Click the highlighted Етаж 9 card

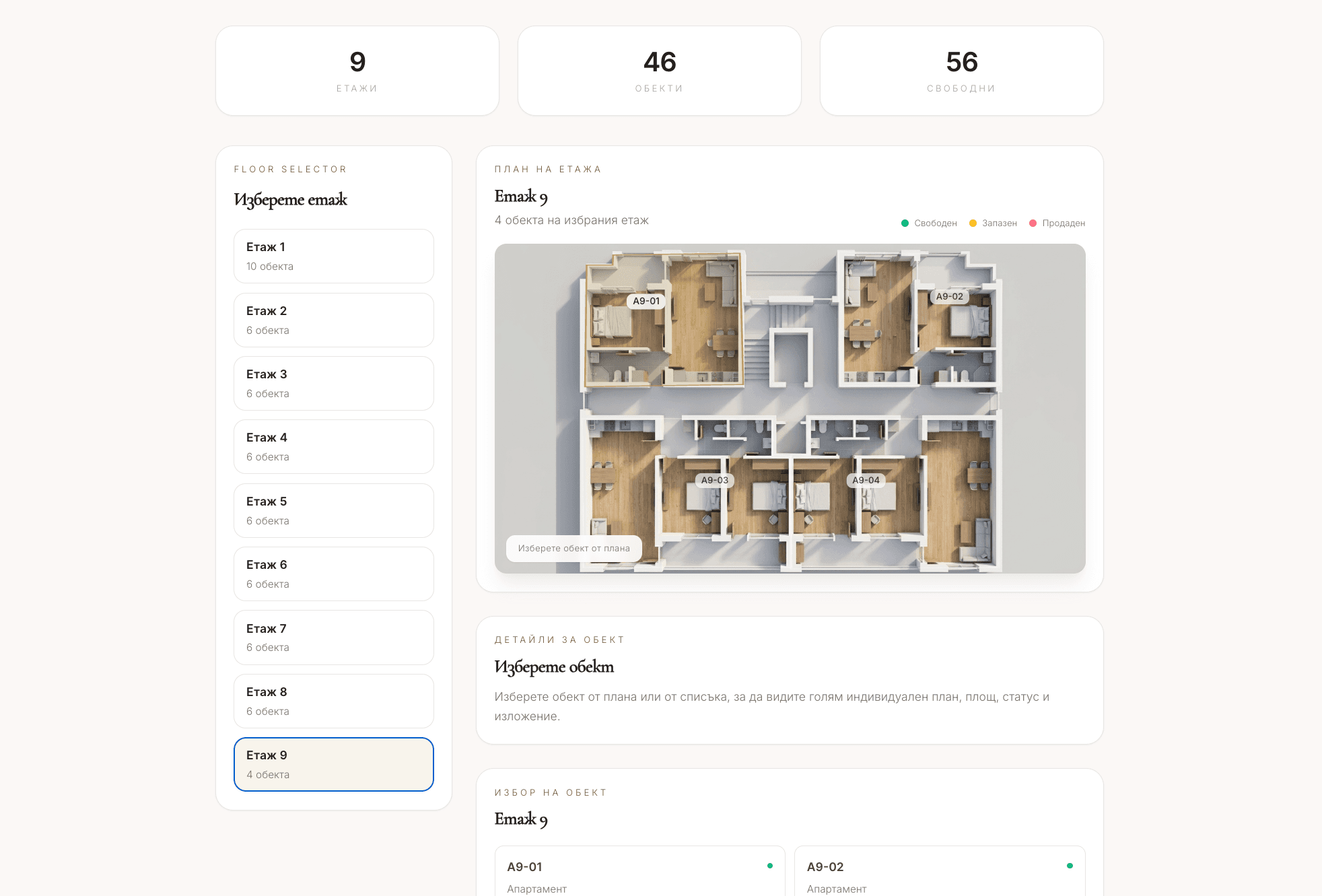click(334, 765)
